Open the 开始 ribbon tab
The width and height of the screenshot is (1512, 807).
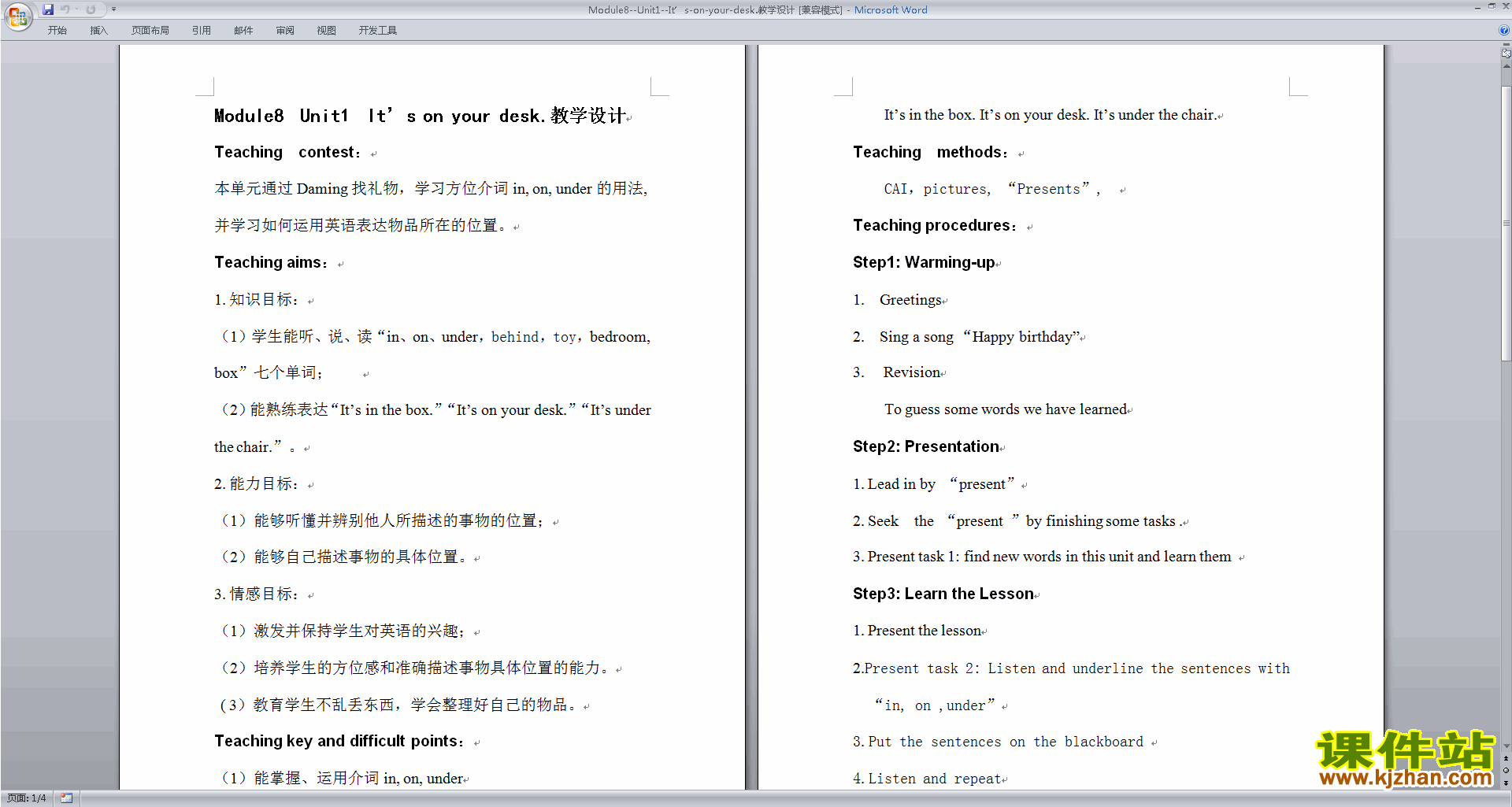pyautogui.click(x=57, y=31)
